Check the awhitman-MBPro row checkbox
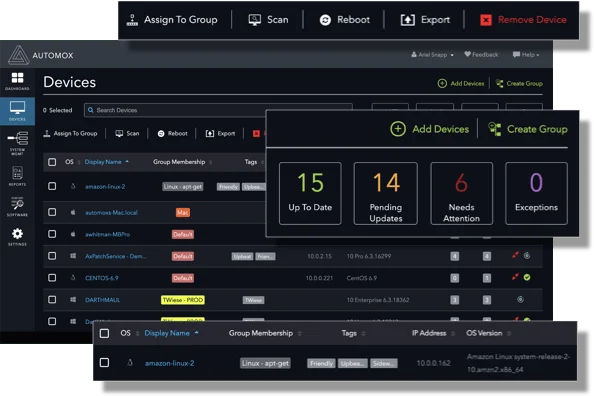 click(x=52, y=234)
